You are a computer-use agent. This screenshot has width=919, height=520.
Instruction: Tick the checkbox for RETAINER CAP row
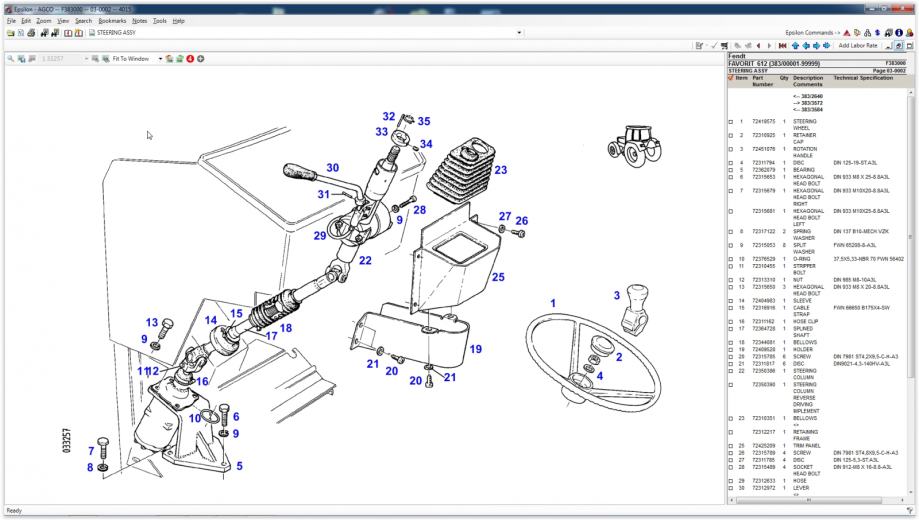tap(731, 135)
